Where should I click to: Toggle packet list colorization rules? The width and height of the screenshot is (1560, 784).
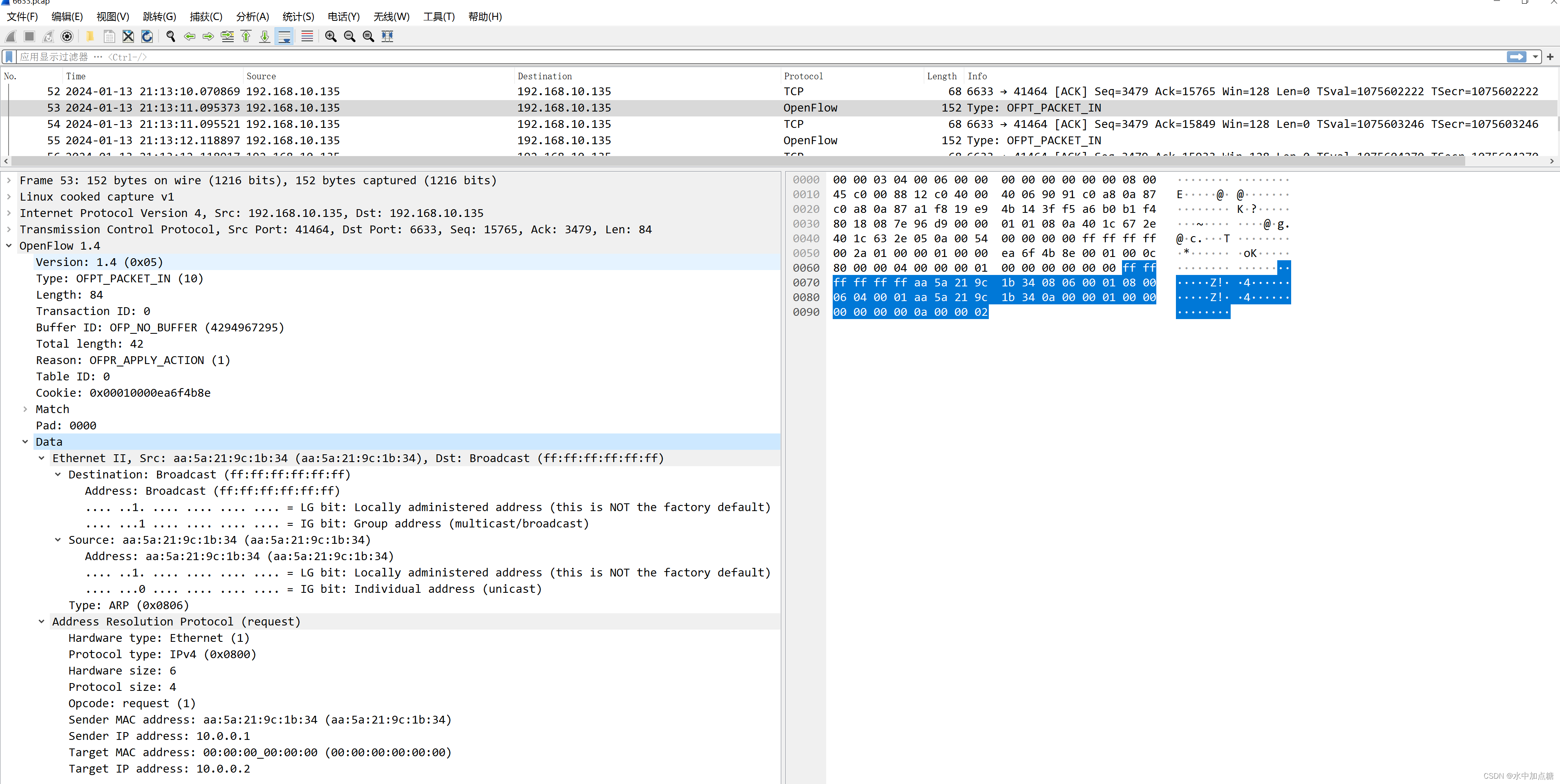click(307, 36)
